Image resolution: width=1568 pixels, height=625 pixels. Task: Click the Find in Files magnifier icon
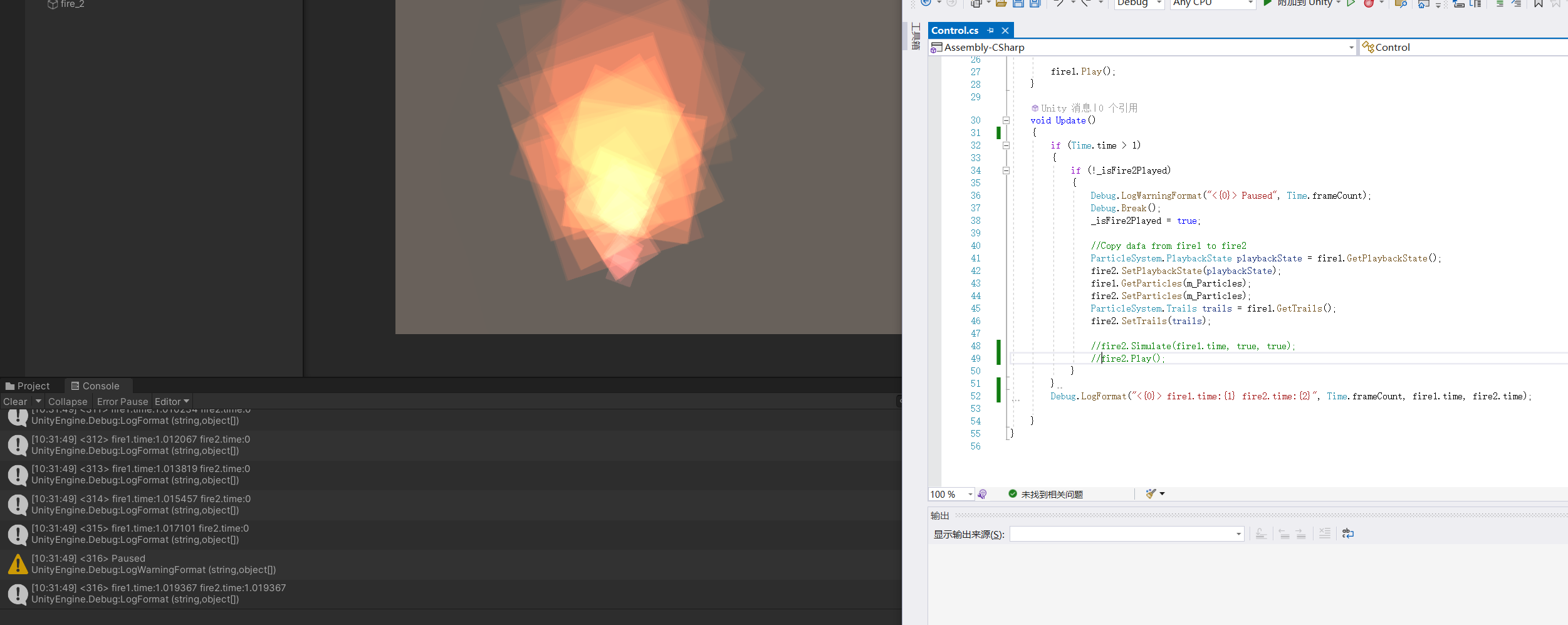click(x=1401, y=3)
